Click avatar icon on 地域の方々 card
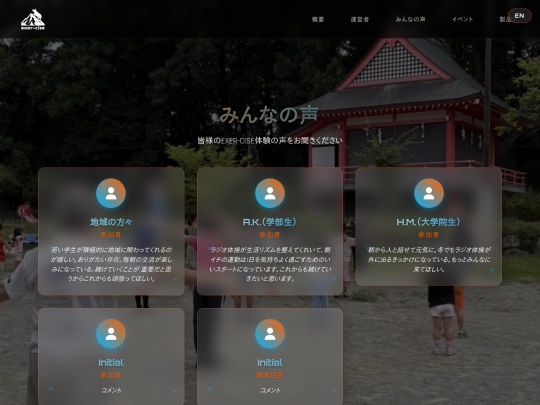 pos(111,193)
